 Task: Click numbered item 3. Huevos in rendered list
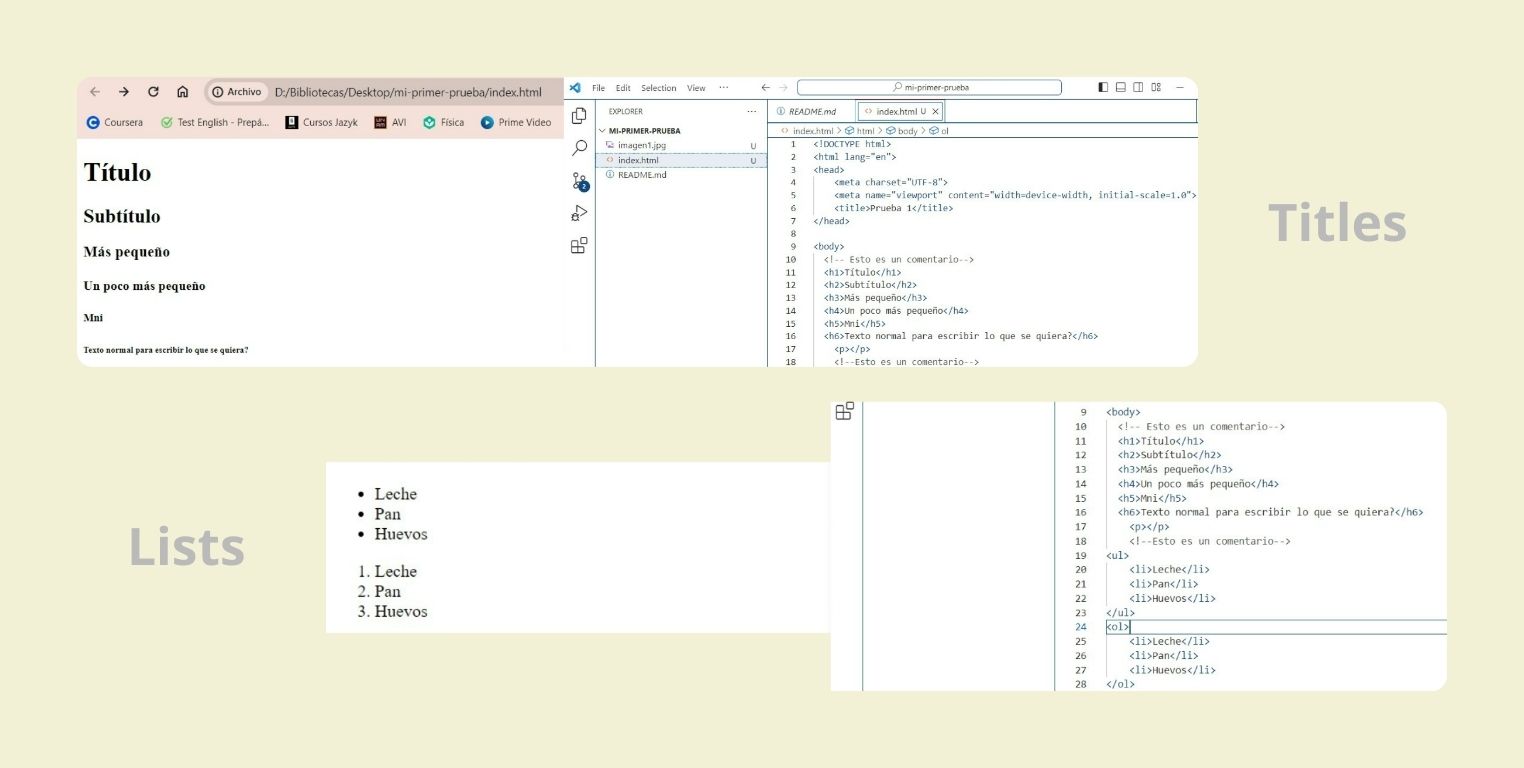point(392,611)
